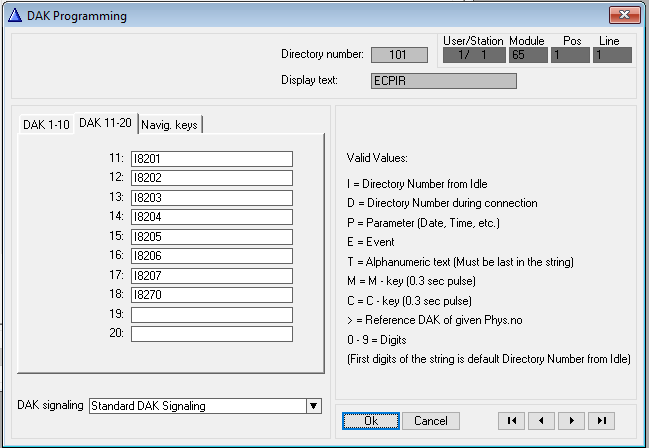The height and width of the screenshot is (448, 649).
Task: Select the DAK 11-20 tab
Action: pos(106,123)
